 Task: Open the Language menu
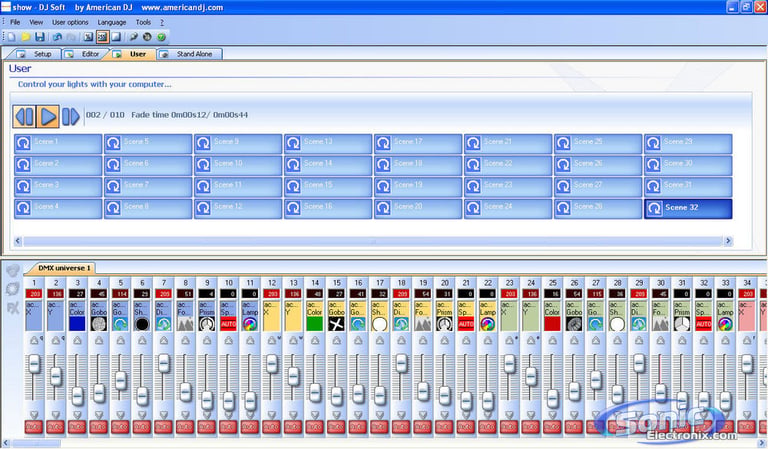(112, 22)
